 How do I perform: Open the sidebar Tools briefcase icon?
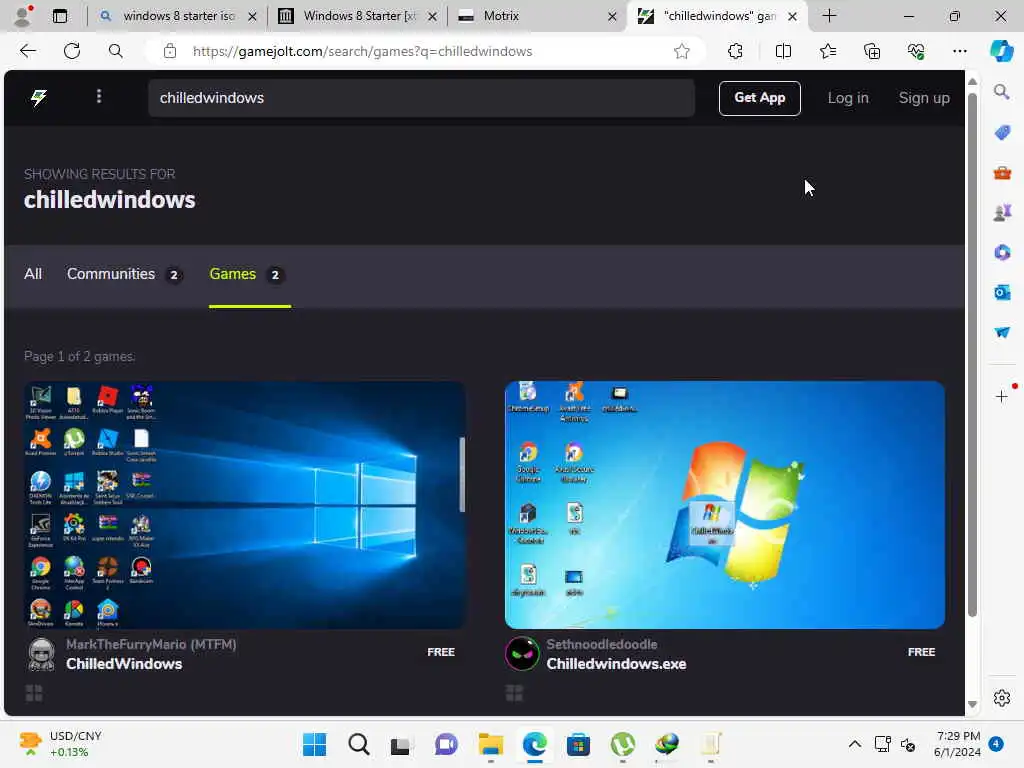click(1002, 173)
